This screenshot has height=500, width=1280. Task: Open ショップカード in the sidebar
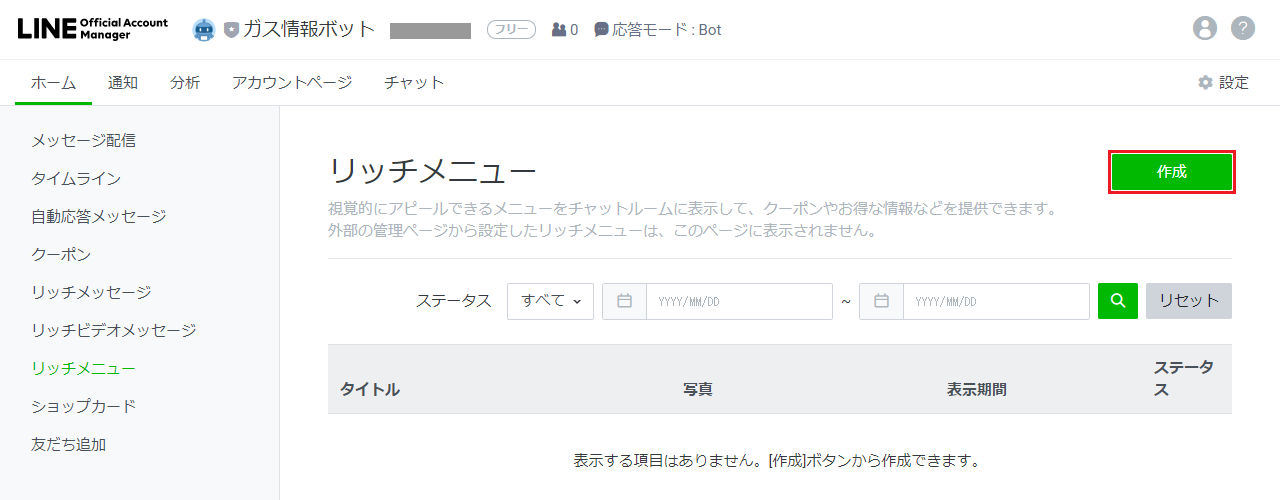tap(84, 407)
